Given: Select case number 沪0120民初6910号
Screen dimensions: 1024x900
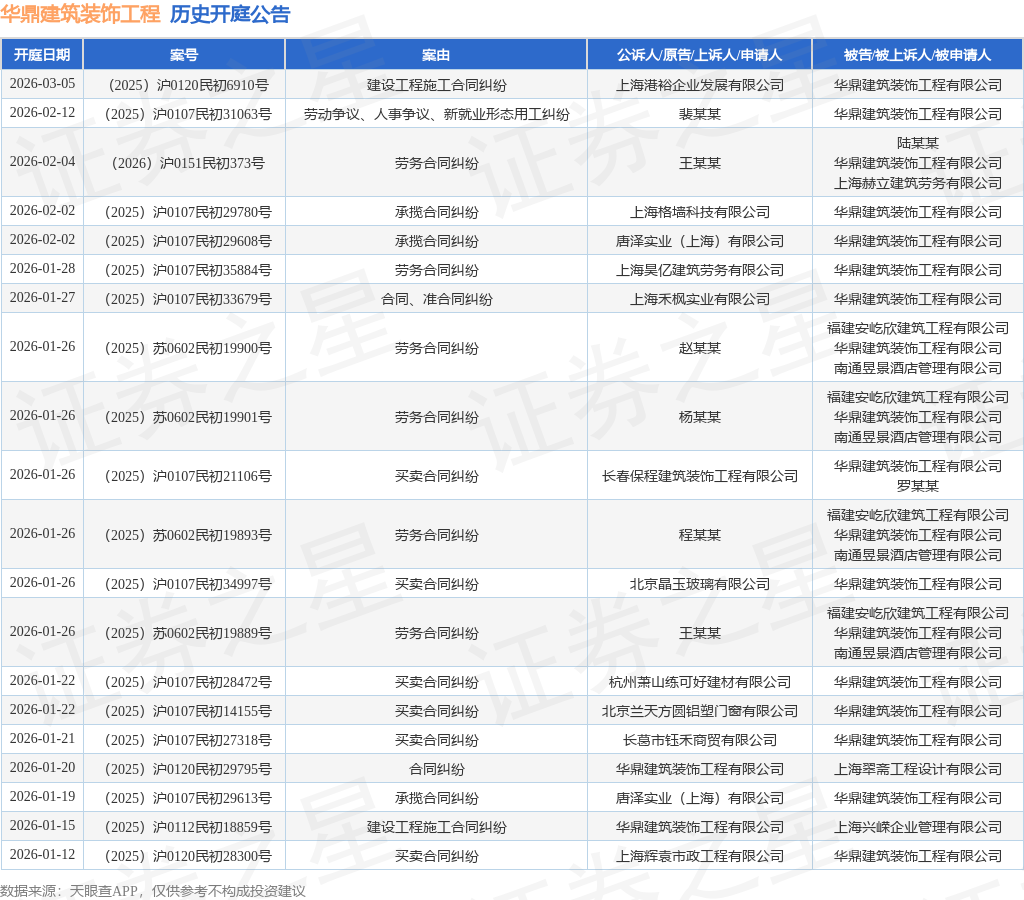Looking at the screenshot, I should (x=189, y=85).
